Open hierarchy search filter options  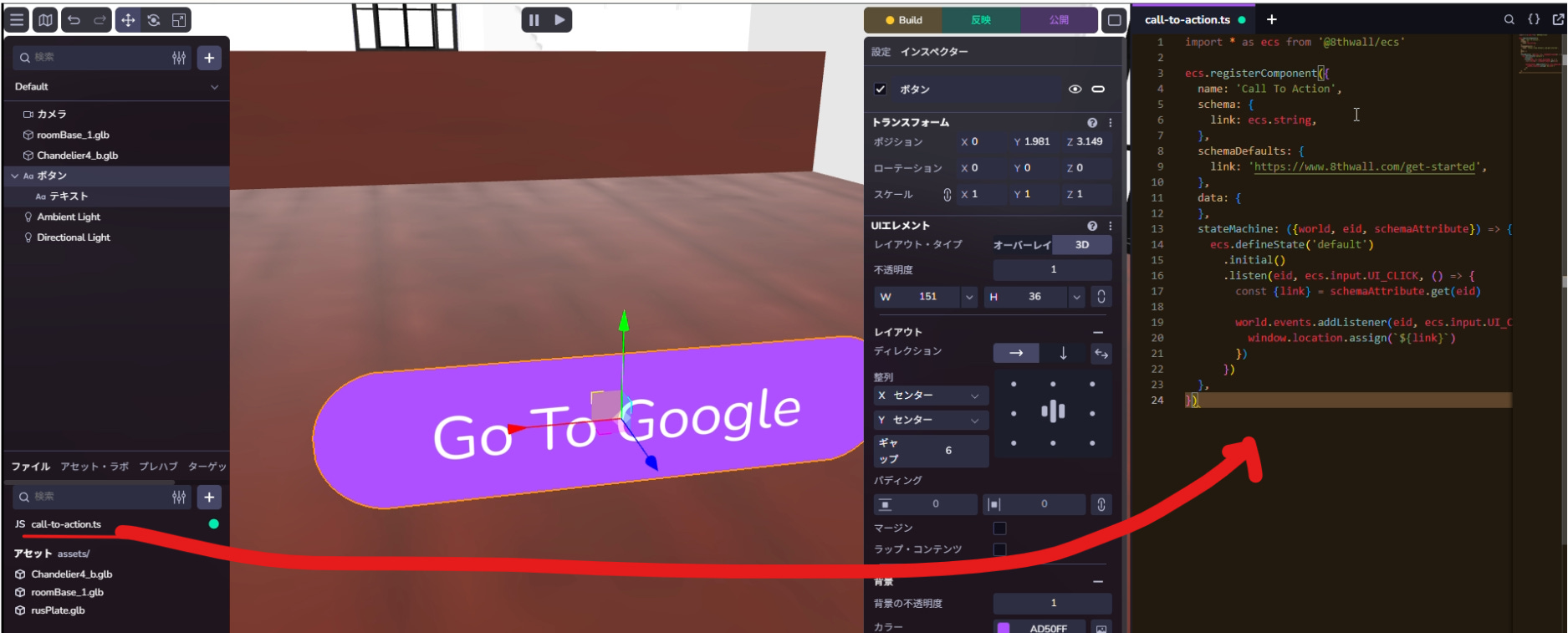[179, 58]
